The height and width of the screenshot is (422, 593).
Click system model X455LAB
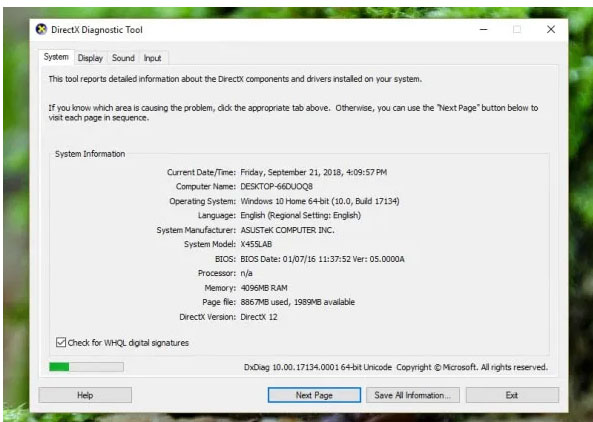click(x=256, y=244)
